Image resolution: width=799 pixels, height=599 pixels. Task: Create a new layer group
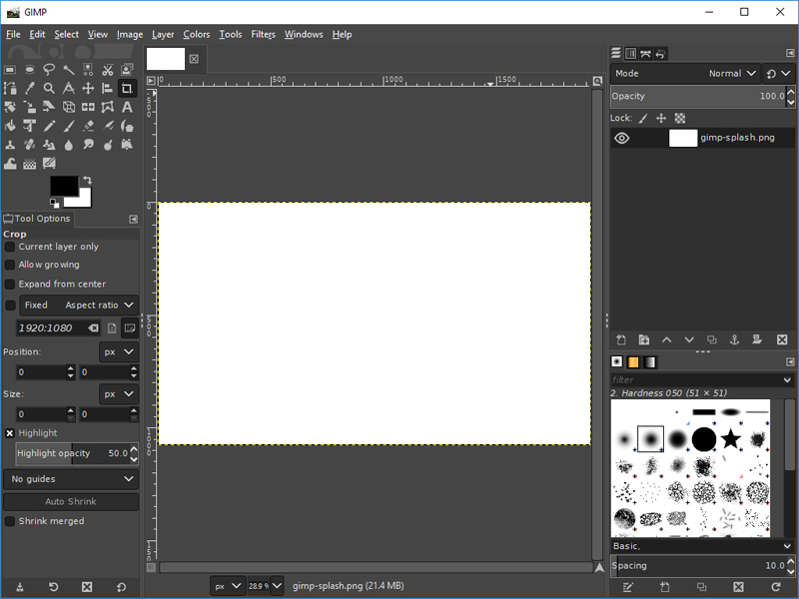[644, 340]
